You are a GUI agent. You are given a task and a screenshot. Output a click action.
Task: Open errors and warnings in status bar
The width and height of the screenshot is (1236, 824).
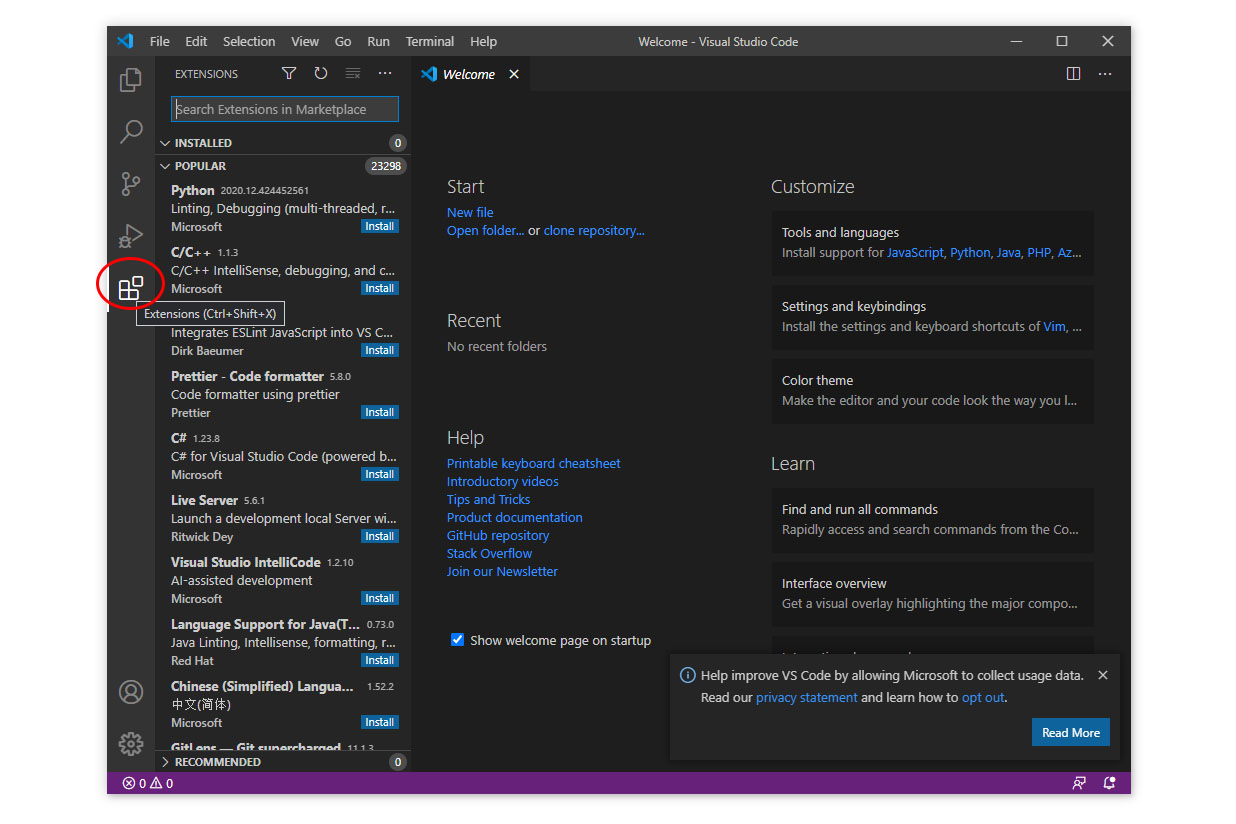[x=148, y=783]
